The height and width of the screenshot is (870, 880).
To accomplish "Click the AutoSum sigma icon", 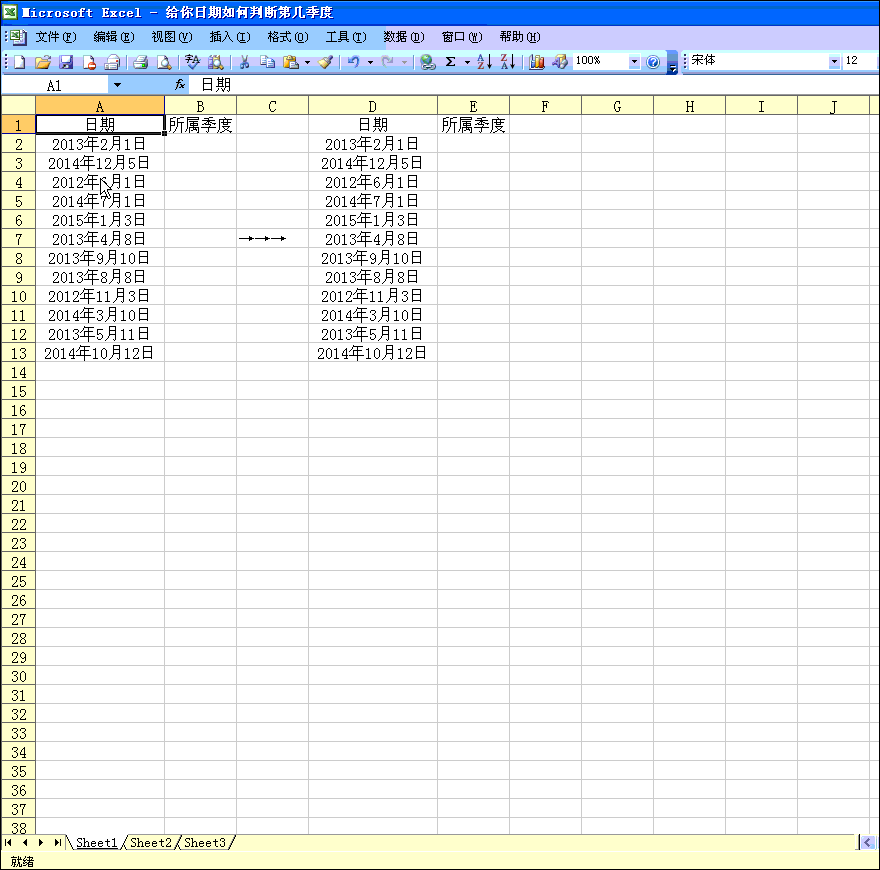I will (451, 62).
